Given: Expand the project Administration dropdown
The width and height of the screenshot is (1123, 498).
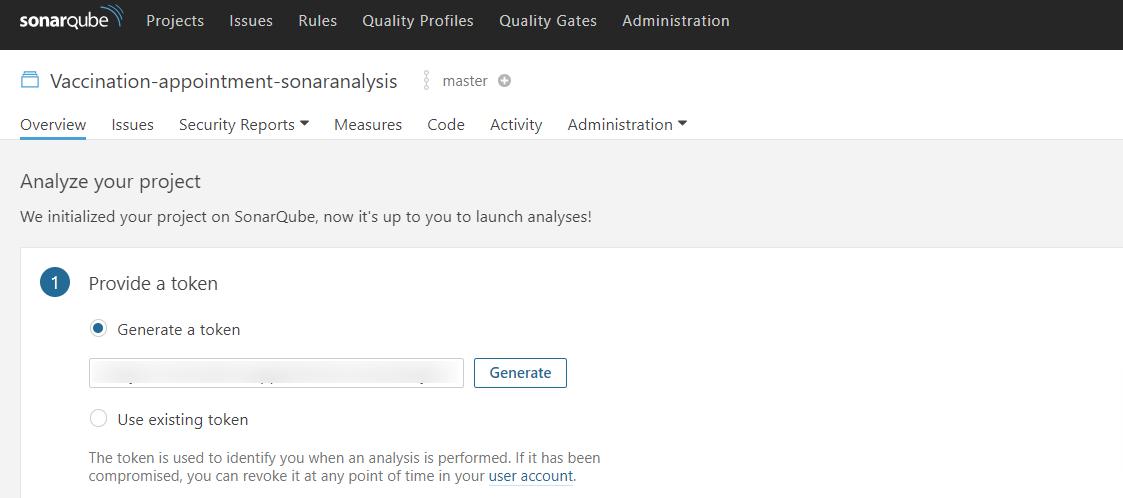Looking at the screenshot, I should click(x=627, y=125).
